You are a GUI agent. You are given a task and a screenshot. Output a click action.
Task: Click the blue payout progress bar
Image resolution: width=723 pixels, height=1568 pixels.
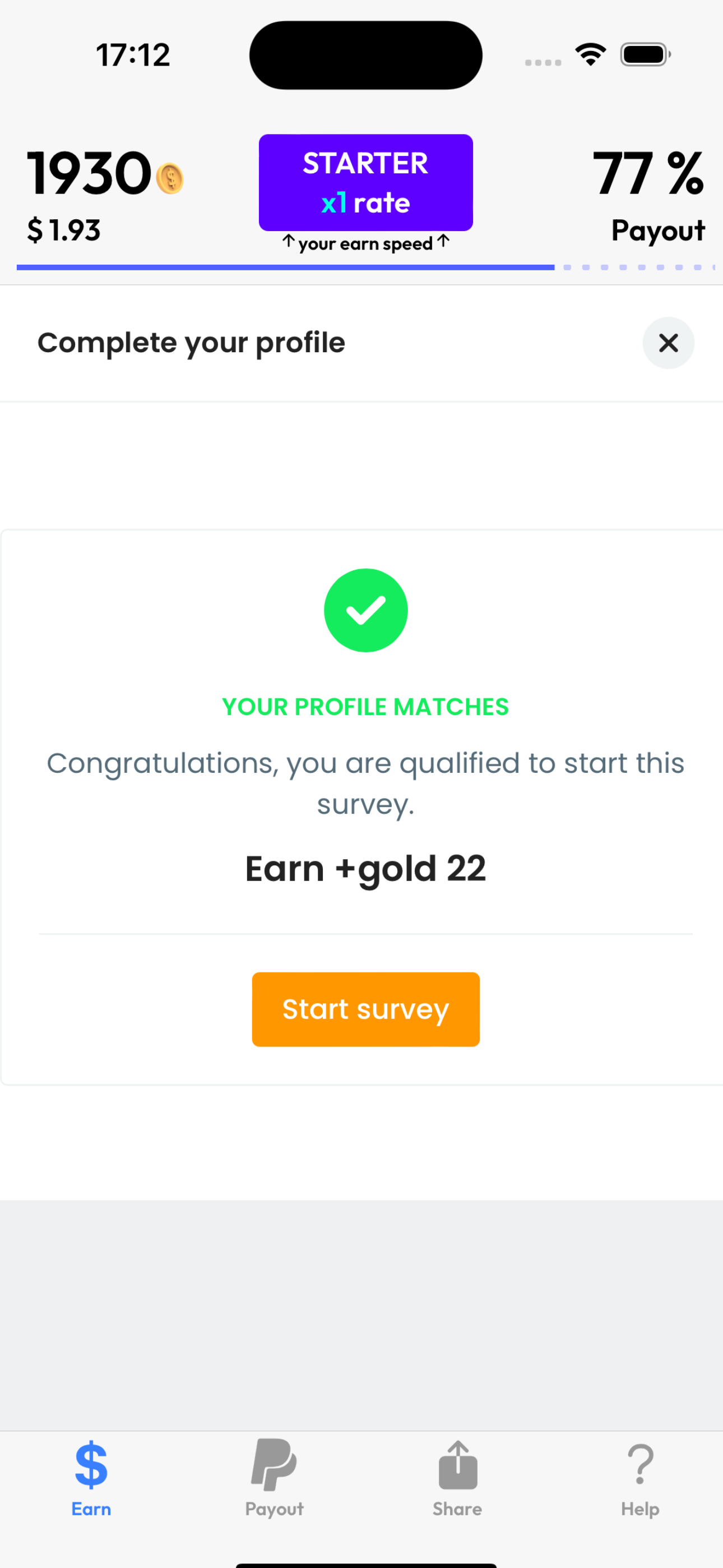285,267
